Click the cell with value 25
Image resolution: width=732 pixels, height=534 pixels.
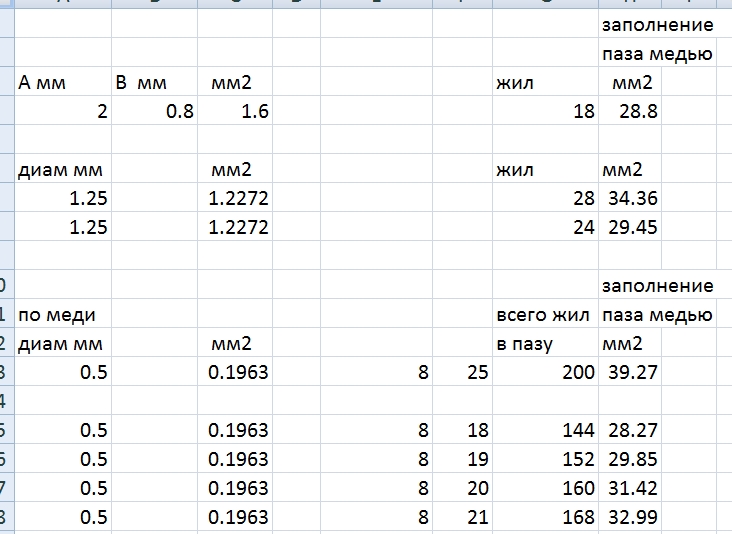[462, 373]
